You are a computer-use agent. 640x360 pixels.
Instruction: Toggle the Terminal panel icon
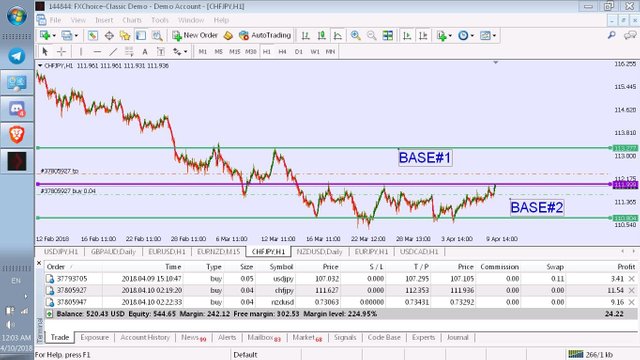coord(141,36)
